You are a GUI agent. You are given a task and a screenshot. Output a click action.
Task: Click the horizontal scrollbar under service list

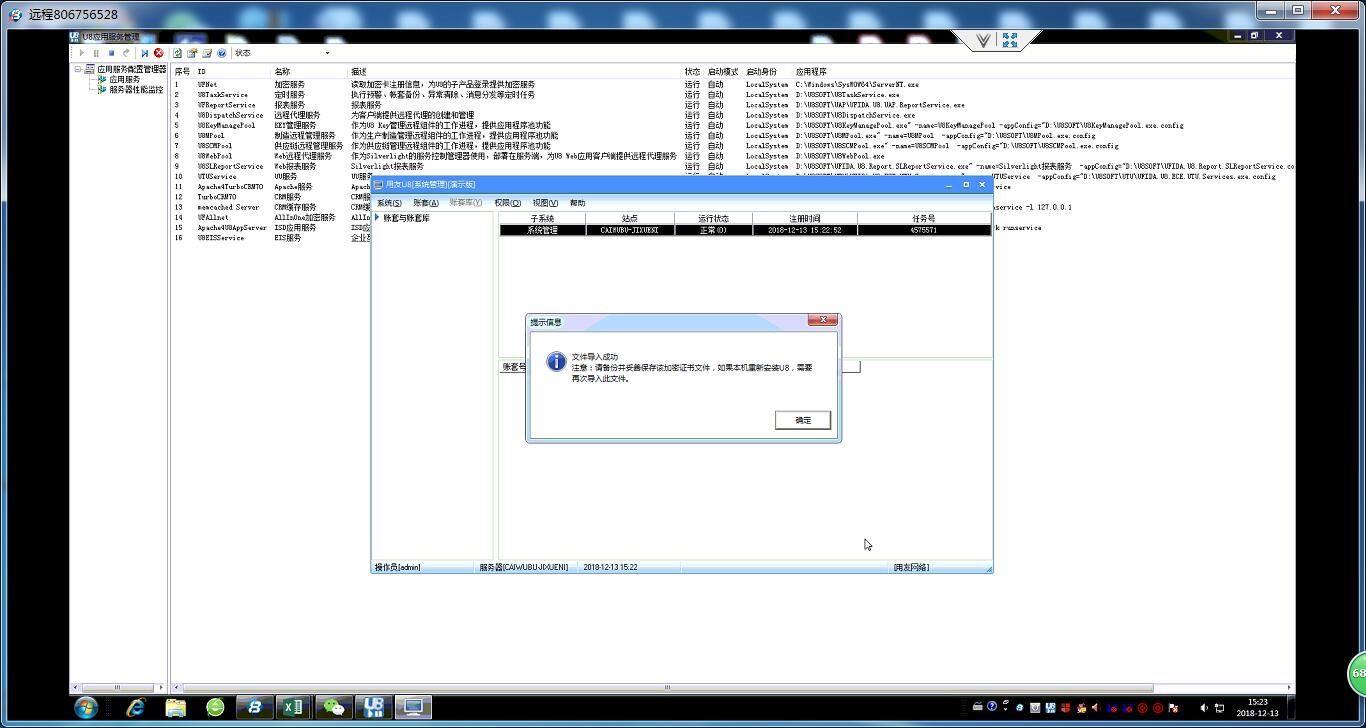click(x=668, y=687)
